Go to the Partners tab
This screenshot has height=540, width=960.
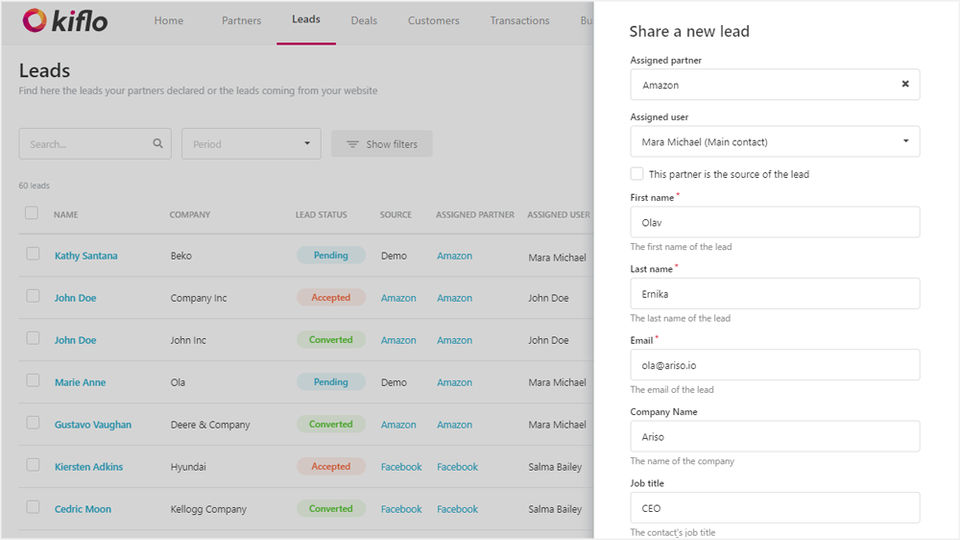[241, 21]
